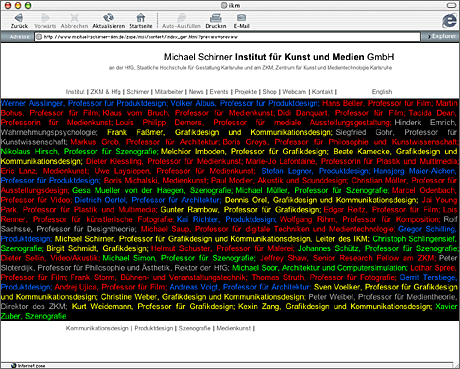Screen dimensions: 460x369
Task: Open the Kontakt menu link
Action: pos(322,92)
